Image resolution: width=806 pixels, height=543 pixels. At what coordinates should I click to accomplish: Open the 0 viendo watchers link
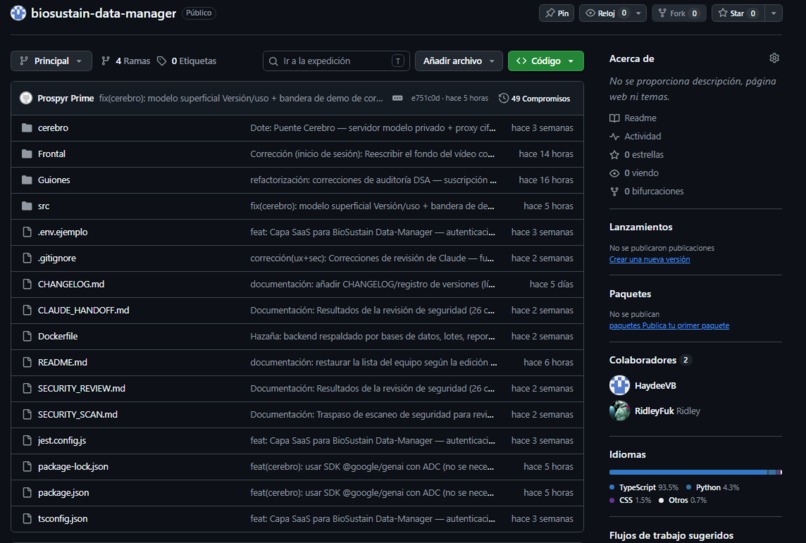[634, 173]
